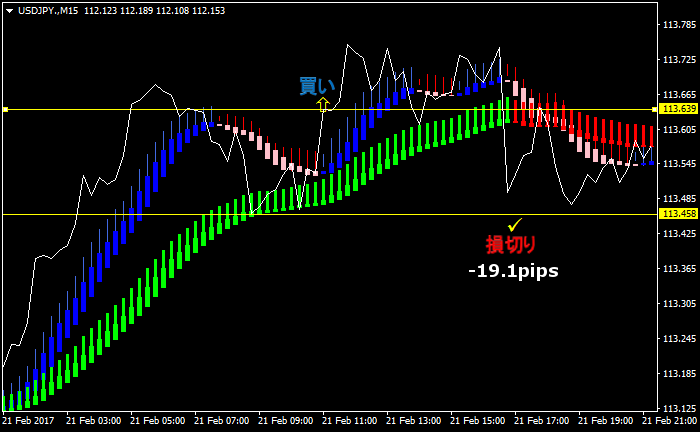Click the 21 Feb 15:00 time label

(478, 421)
